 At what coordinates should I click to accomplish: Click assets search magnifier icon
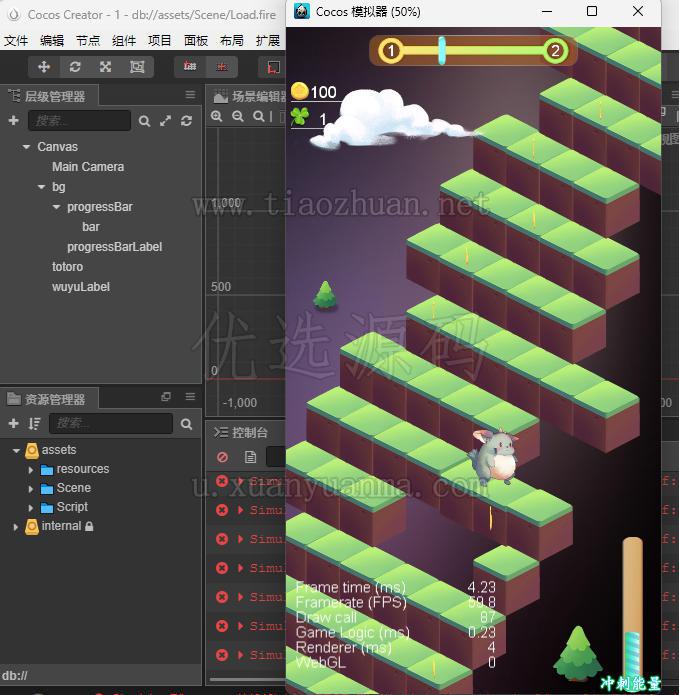[187, 424]
